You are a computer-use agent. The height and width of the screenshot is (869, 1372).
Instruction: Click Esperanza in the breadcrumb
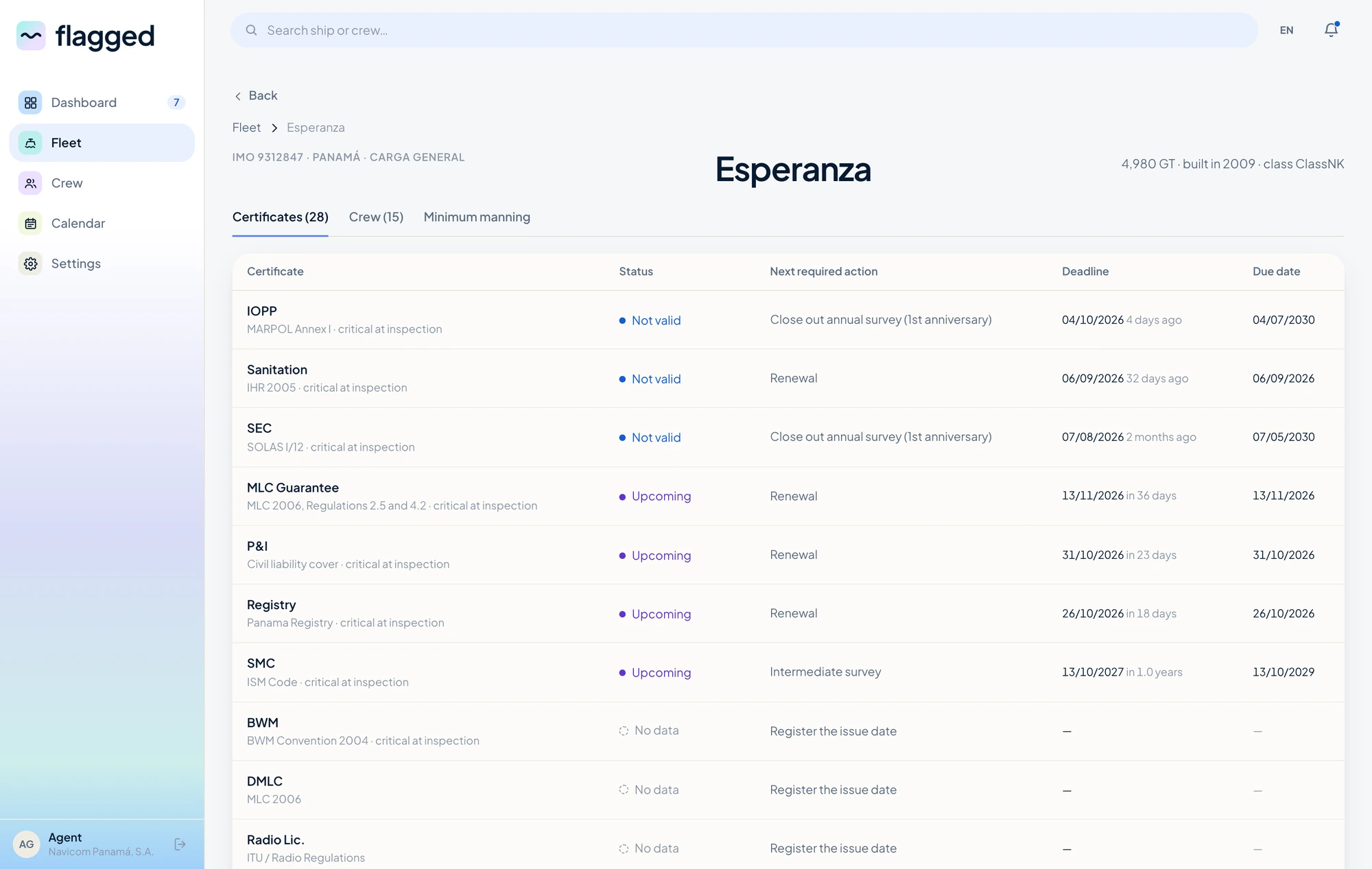pos(316,128)
